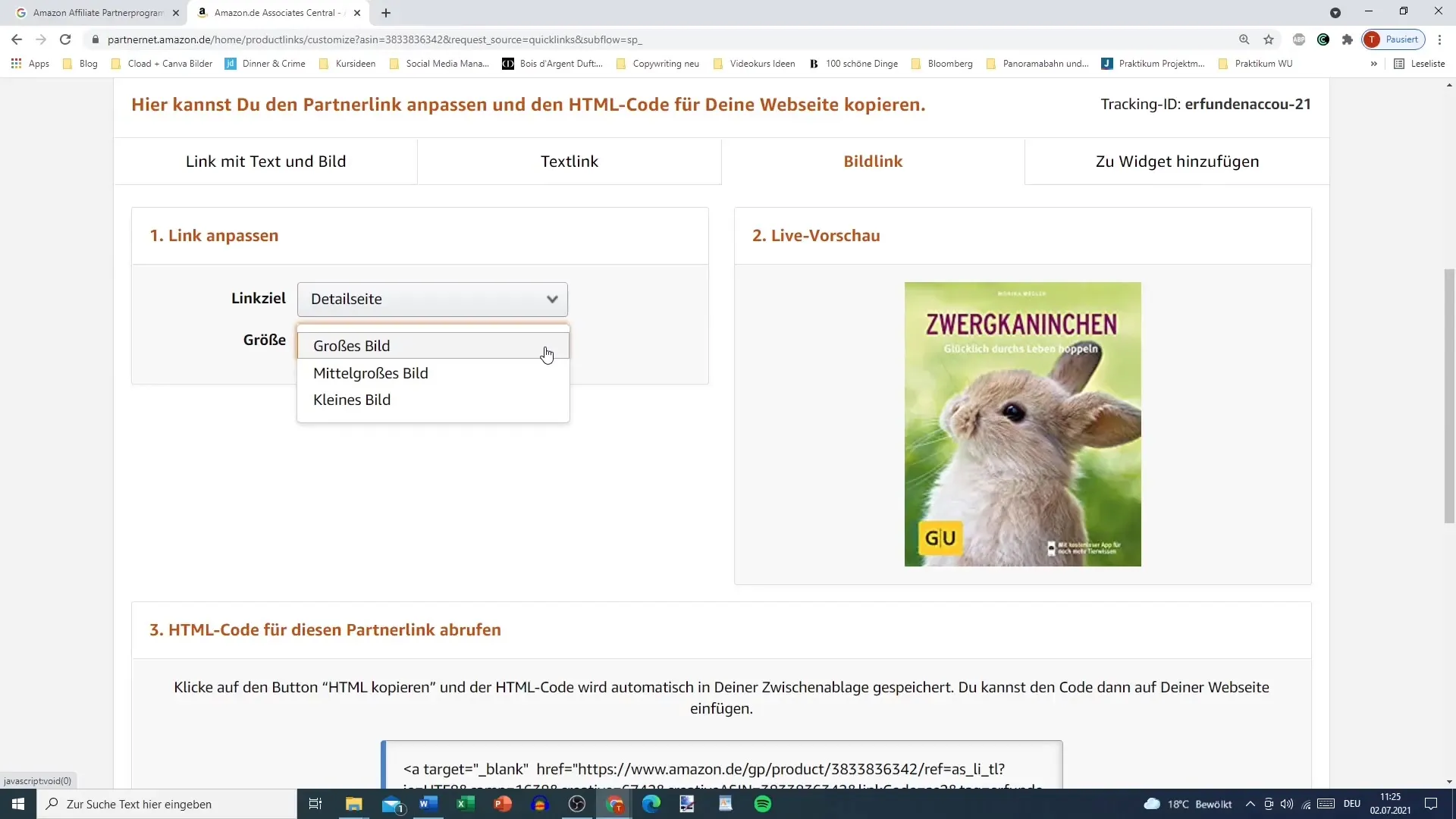Select the Bildlink tab
This screenshot has width=1456, height=819.
tap(873, 162)
